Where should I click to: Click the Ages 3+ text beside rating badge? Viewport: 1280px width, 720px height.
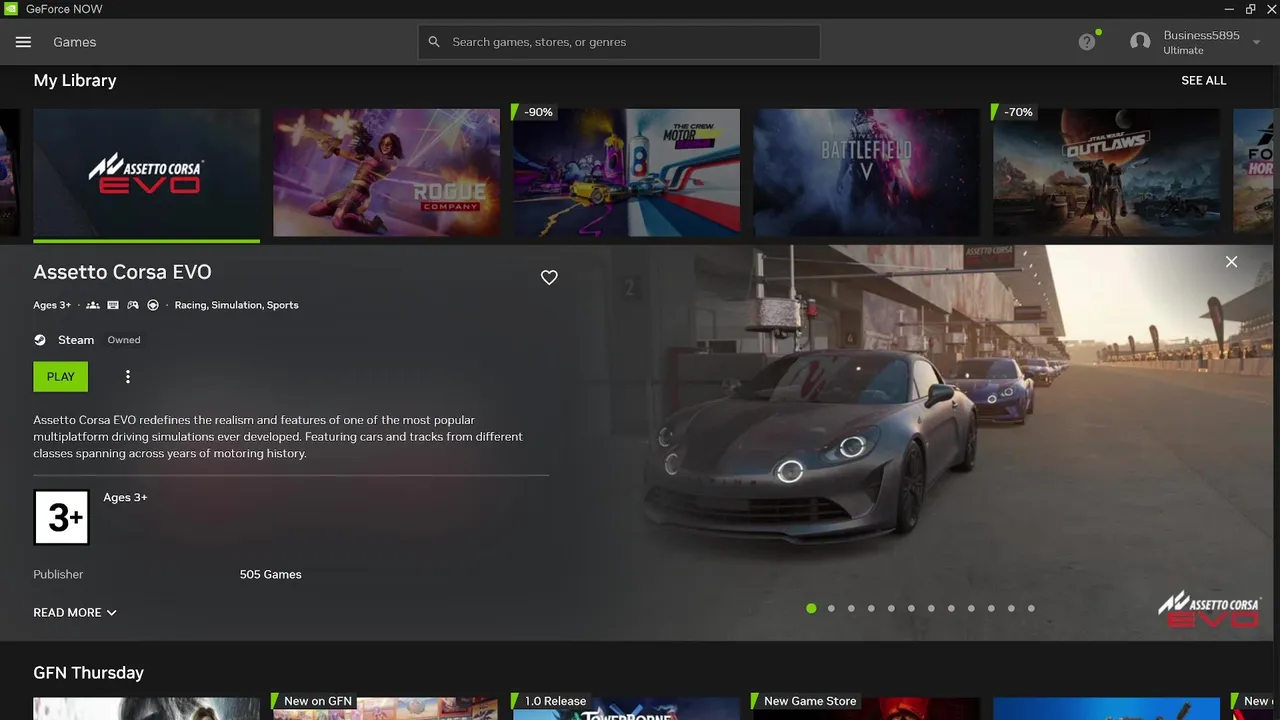point(125,497)
